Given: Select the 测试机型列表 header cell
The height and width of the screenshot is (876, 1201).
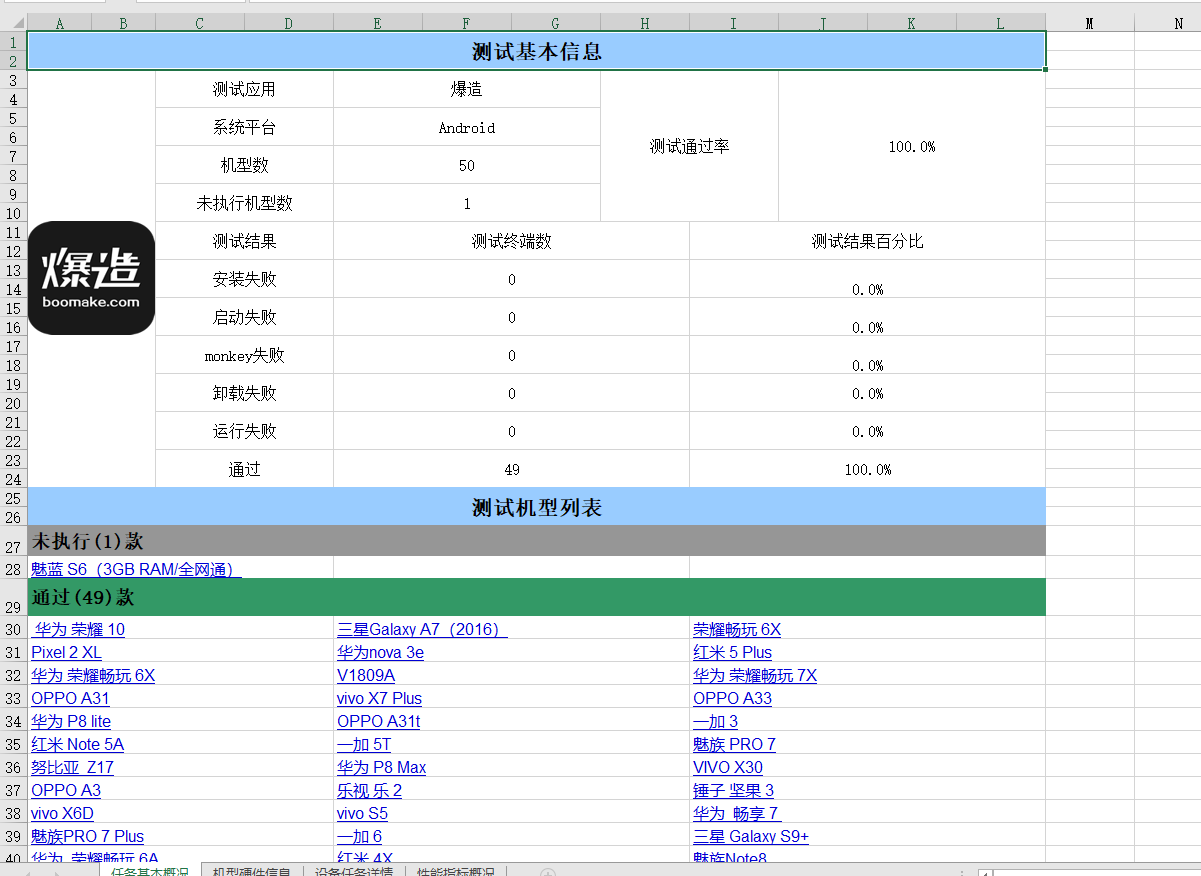Looking at the screenshot, I should coord(536,507).
